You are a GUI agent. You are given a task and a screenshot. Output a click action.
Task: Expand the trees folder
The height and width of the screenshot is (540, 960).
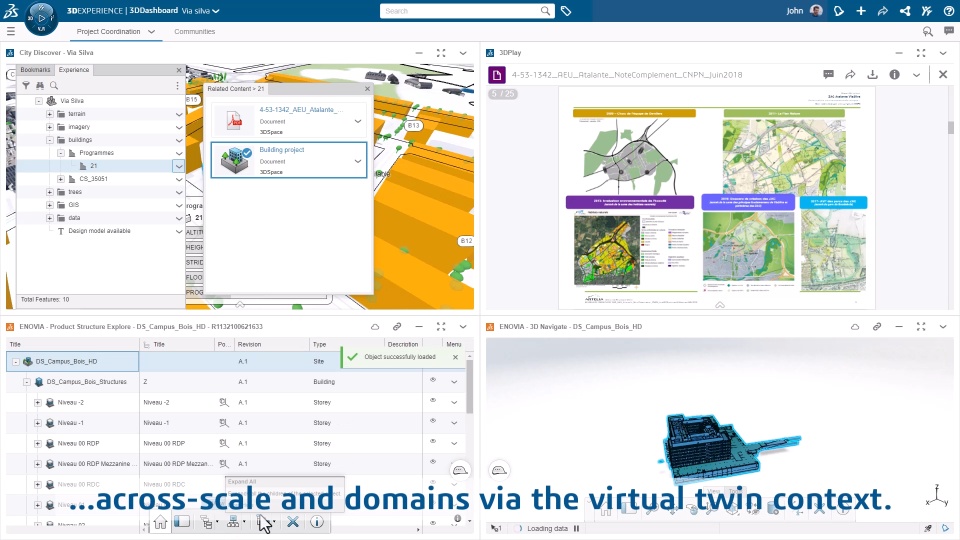pos(50,192)
